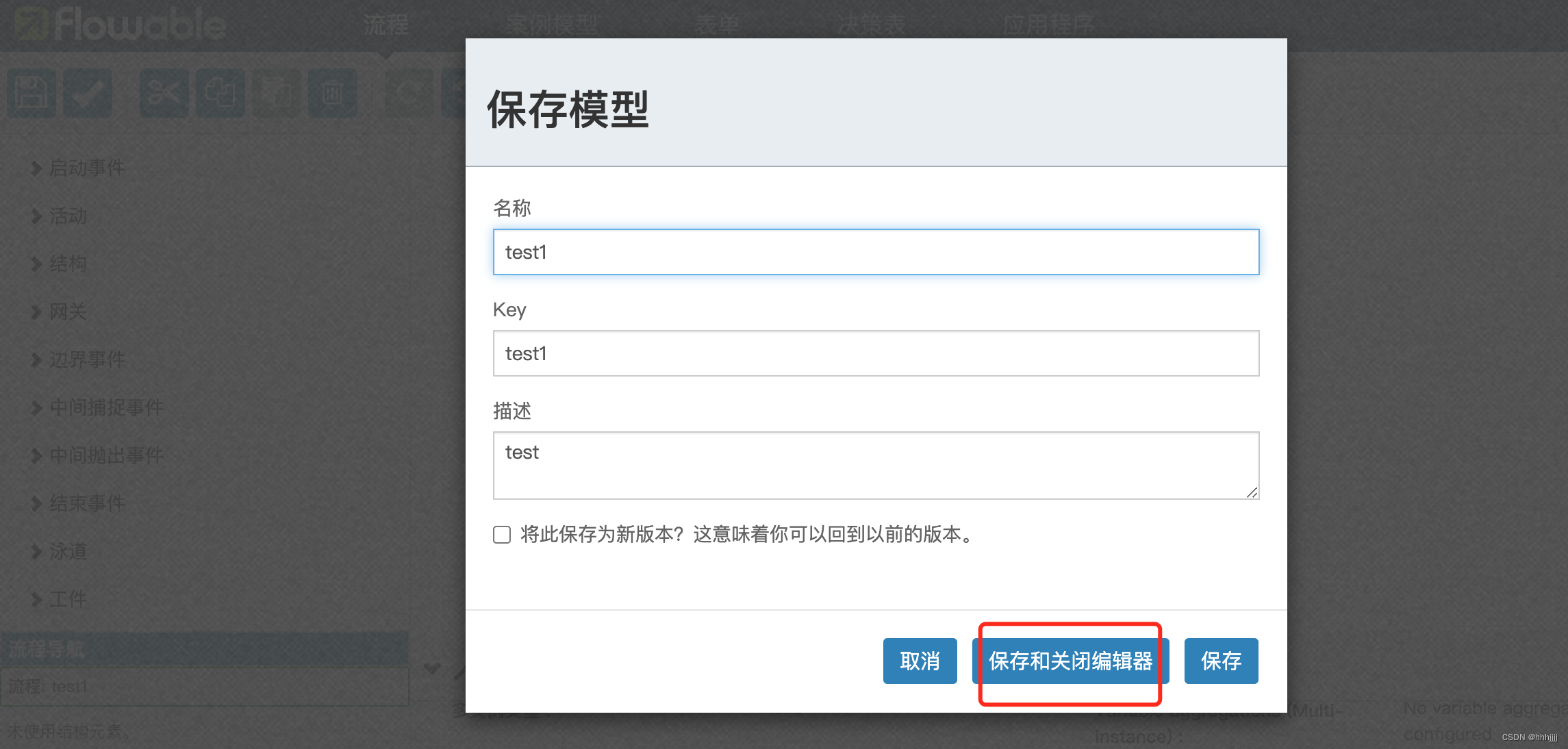
Task: Expand the 边界事件 palette group
Action: (x=79, y=359)
